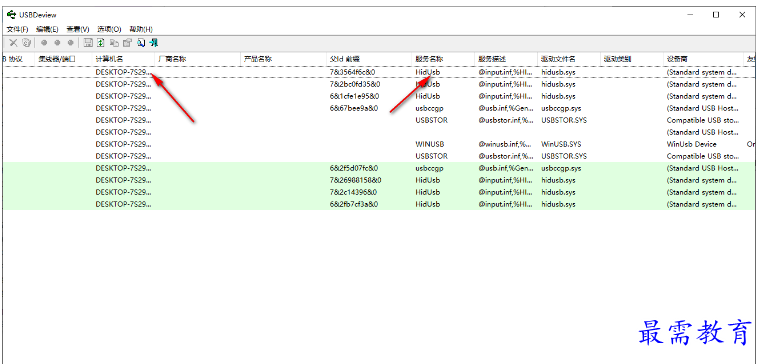This screenshot has width=760, height=364.
Task: Maximize the USBDeview window
Action: [716, 15]
